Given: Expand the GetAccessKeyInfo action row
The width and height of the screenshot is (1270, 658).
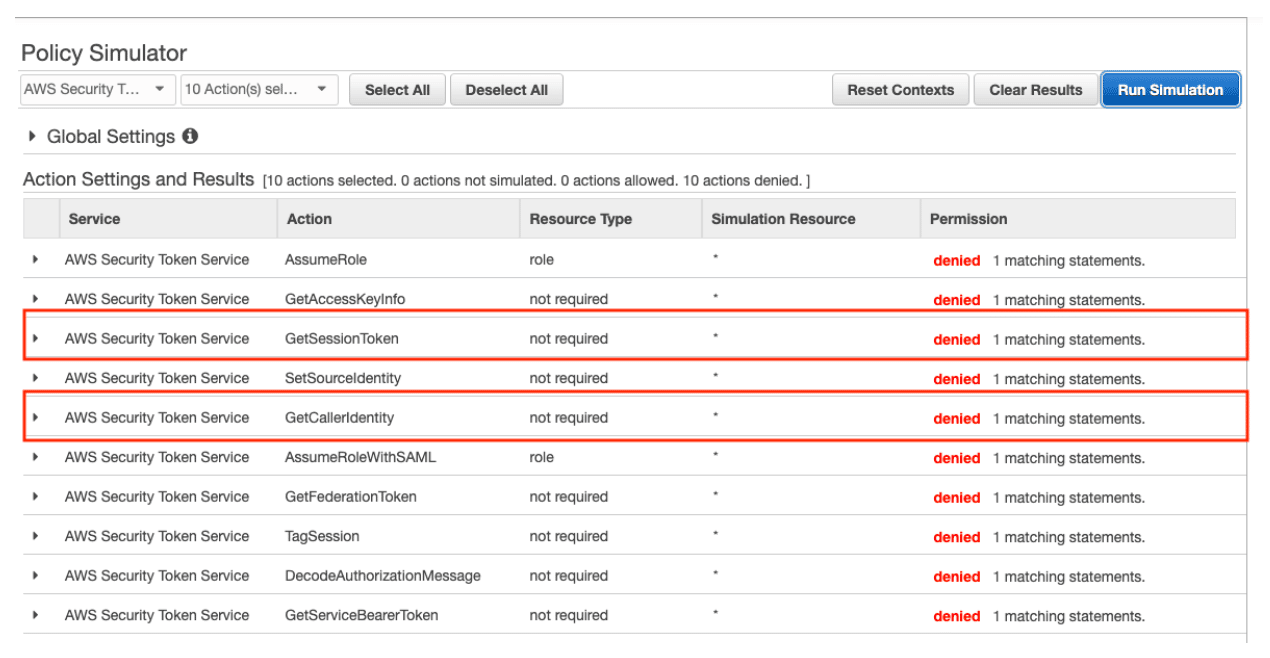Looking at the screenshot, I should (36, 299).
